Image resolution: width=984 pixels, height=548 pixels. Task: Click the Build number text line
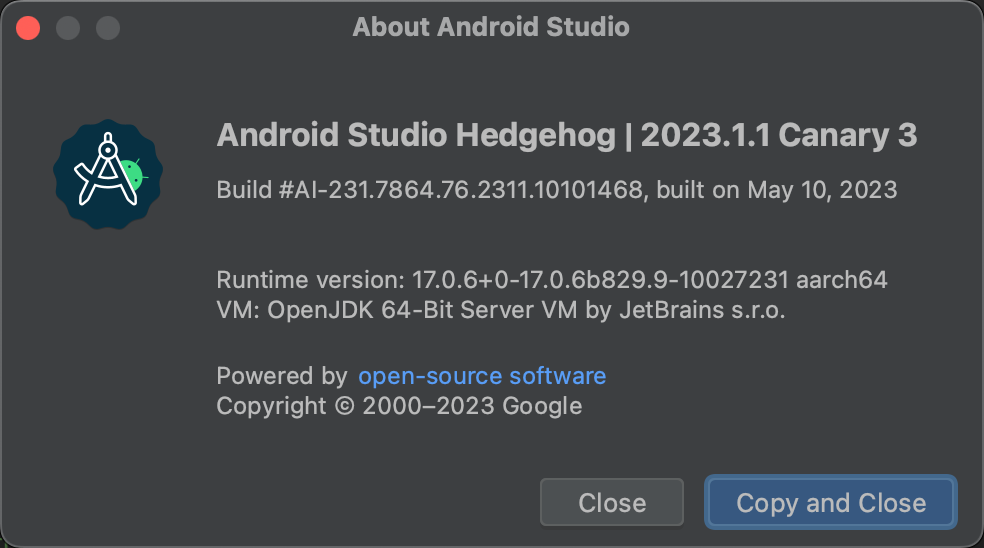pos(557,190)
